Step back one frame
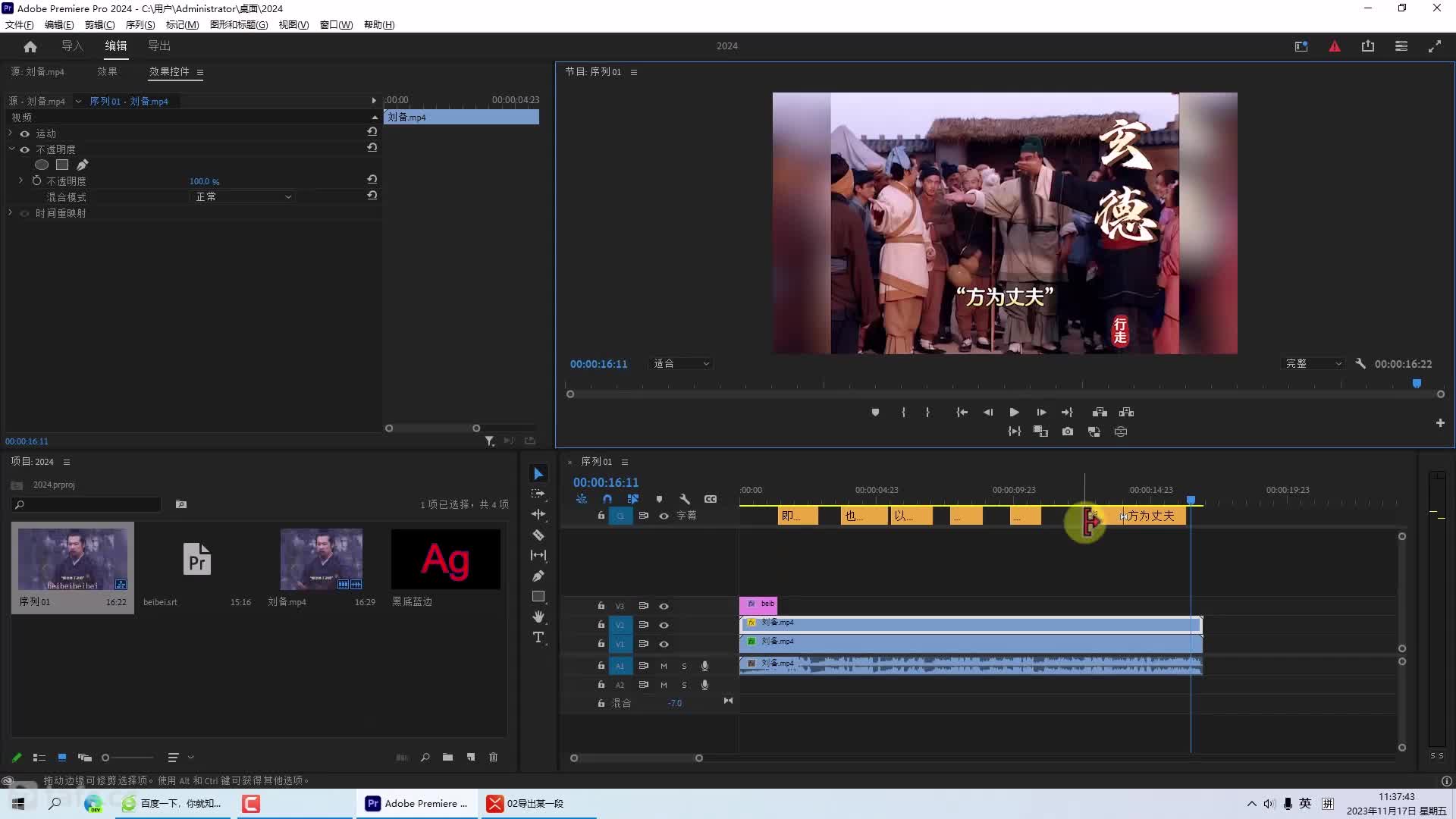The image size is (1456, 819). click(987, 413)
